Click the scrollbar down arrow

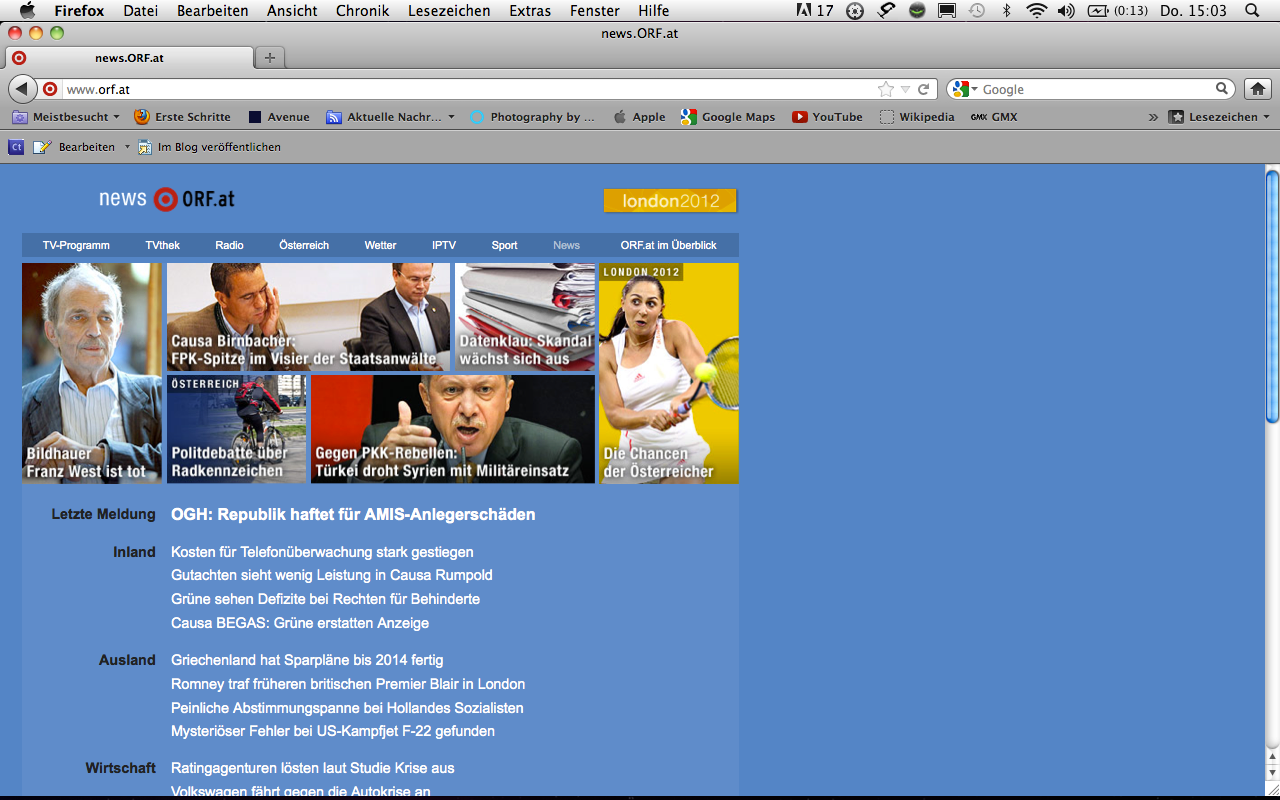tap(1272, 774)
